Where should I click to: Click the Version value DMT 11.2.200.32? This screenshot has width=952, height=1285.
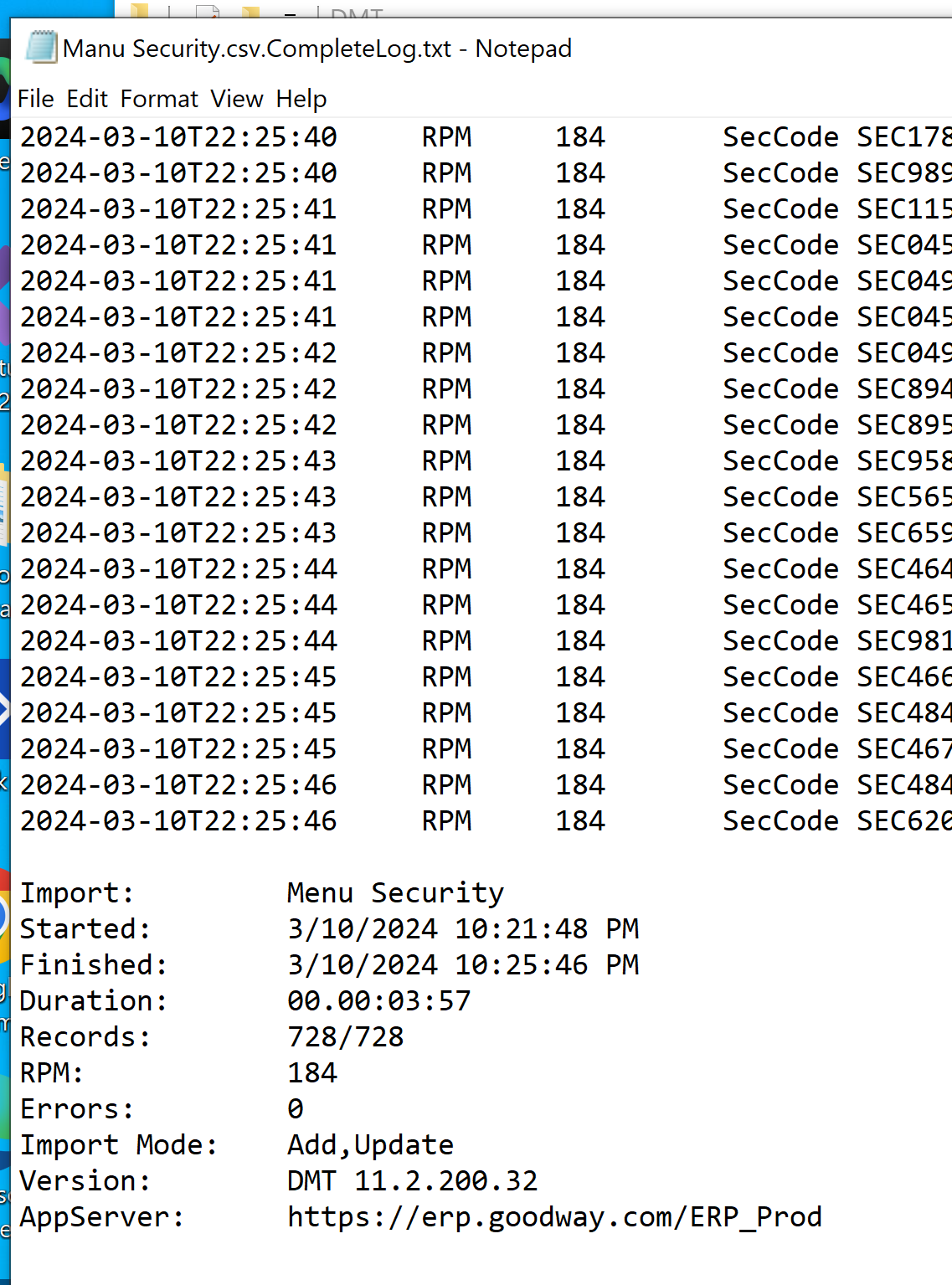coord(412,1180)
